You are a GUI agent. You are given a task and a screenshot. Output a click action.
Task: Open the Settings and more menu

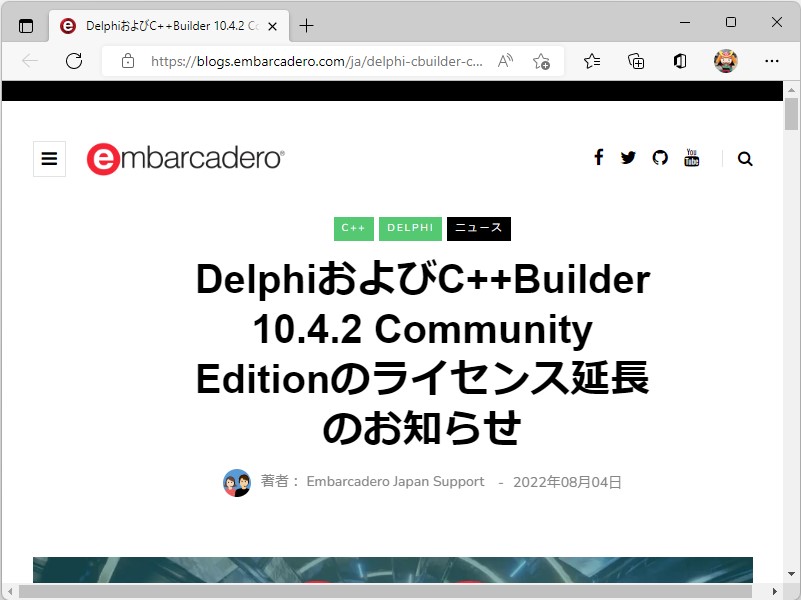click(771, 61)
